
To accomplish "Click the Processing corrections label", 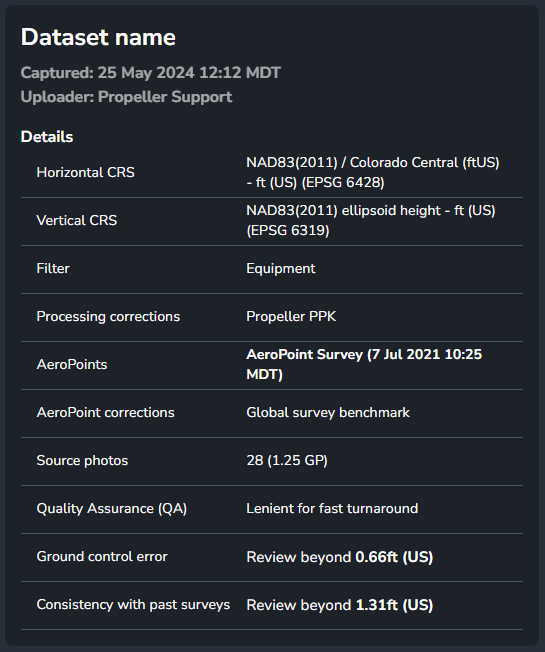I will pos(108,316).
